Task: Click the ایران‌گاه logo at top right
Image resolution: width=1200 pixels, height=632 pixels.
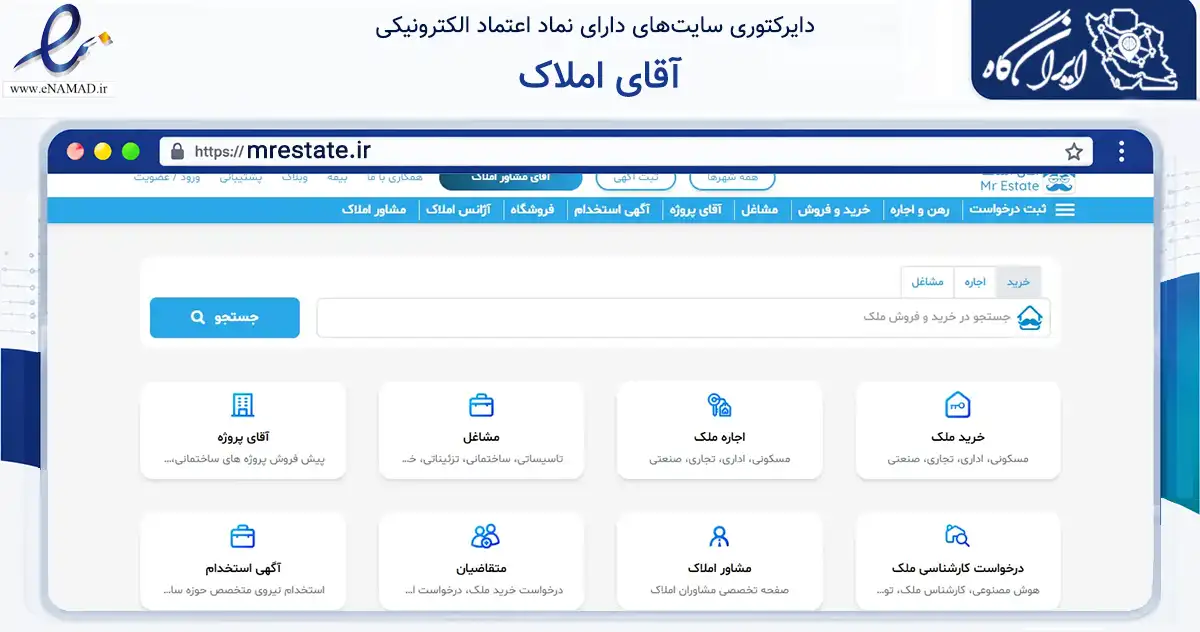Action: (x=1085, y=50)
